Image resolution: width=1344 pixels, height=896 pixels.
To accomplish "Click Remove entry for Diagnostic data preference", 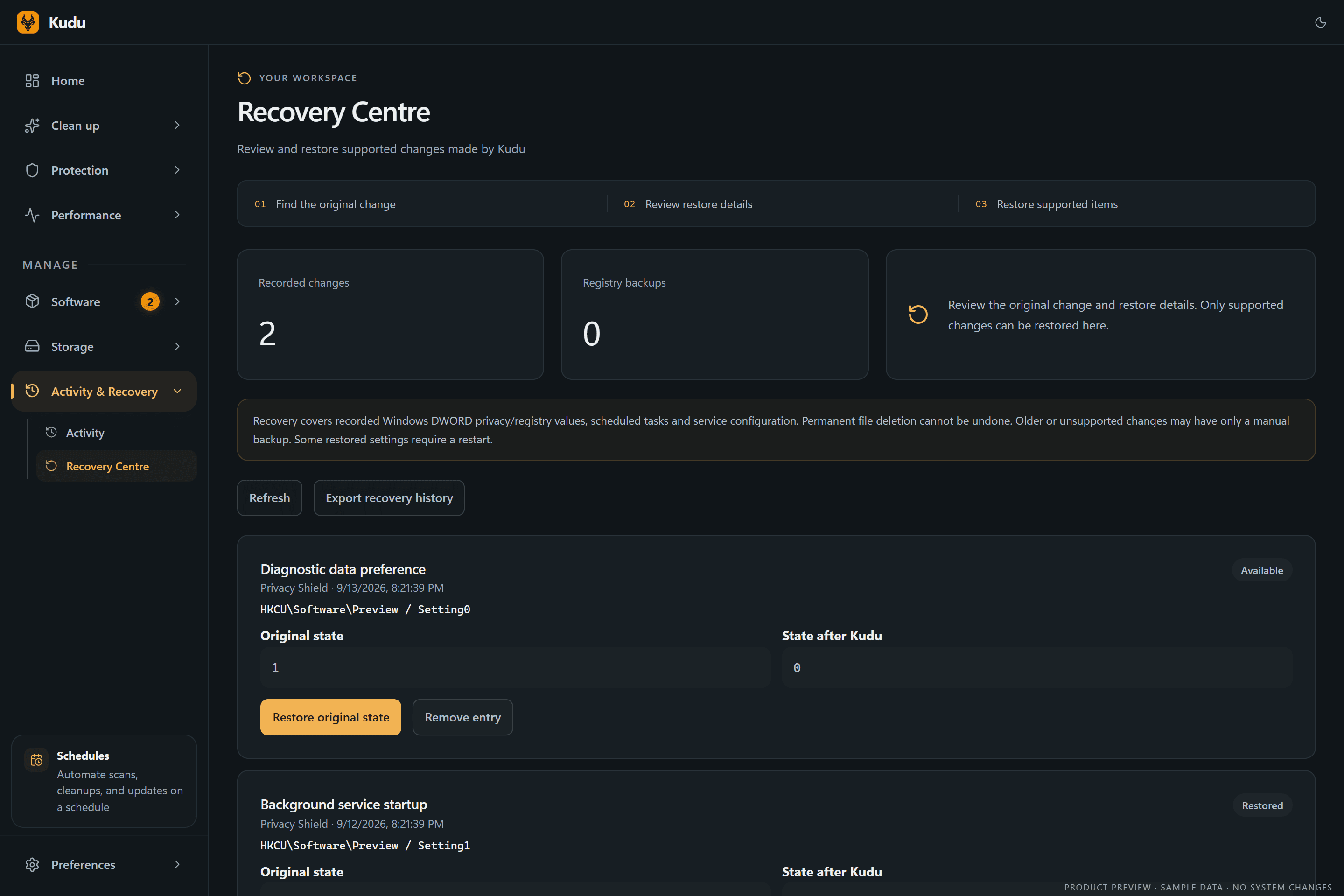I will point(463,717).
